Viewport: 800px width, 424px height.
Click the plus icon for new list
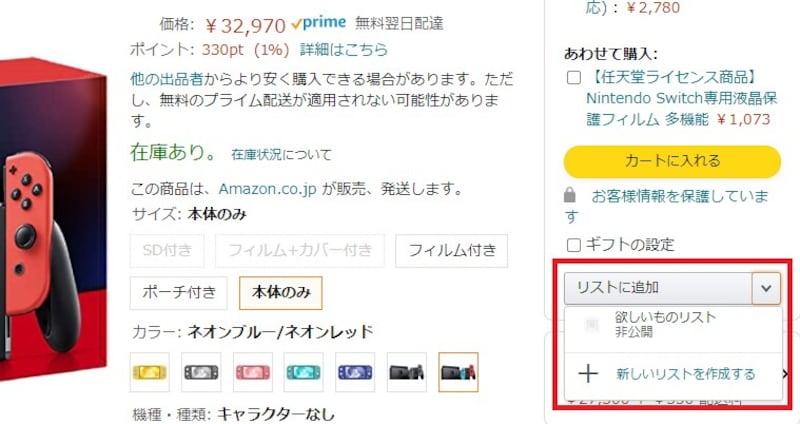[588, 374]
